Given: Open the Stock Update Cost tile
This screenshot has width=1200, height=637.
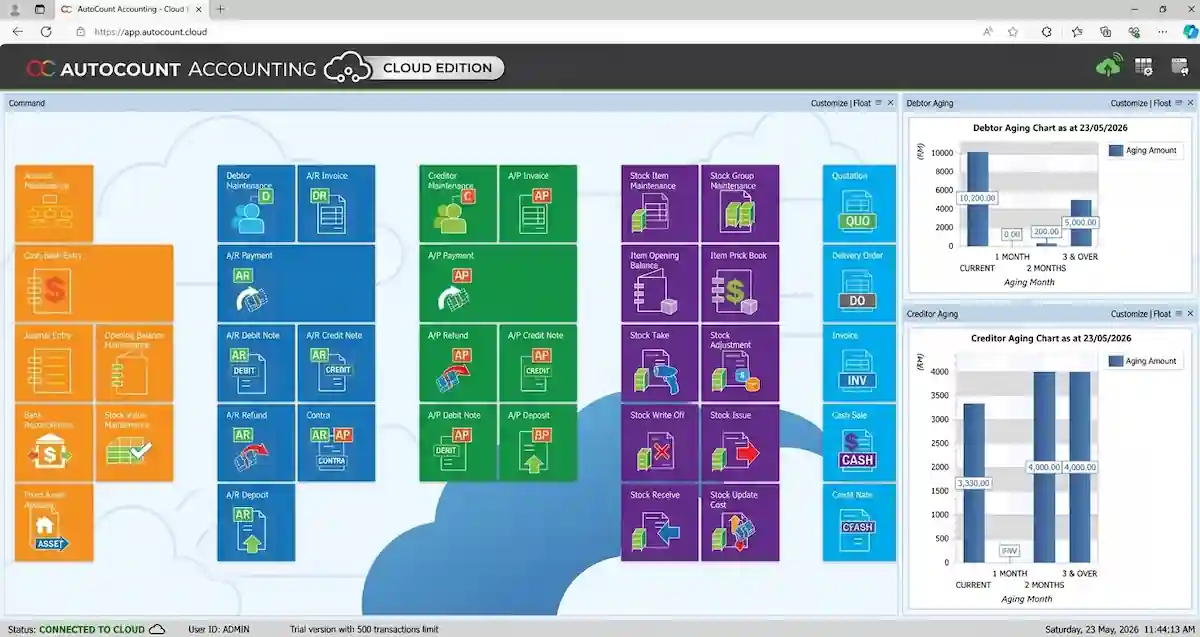Looking at the screenshot, I should tap(740, 523).
